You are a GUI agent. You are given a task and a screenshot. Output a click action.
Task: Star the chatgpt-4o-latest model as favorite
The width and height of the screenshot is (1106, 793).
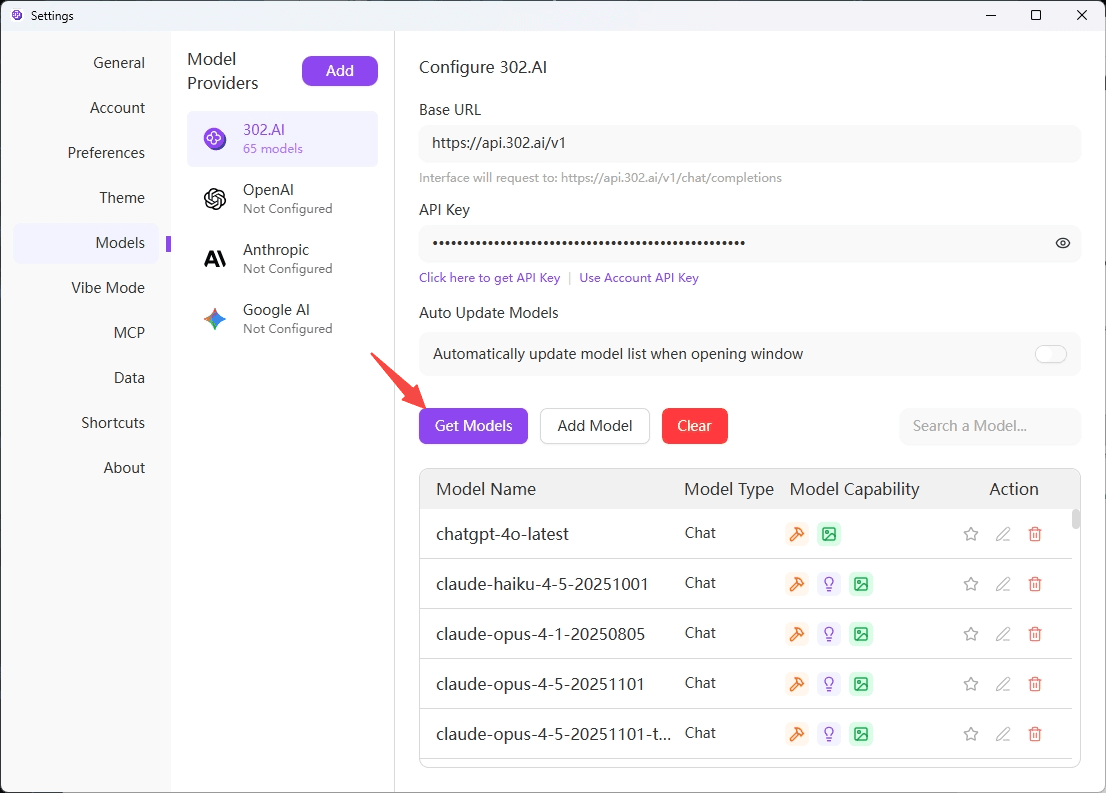(970, 534)
